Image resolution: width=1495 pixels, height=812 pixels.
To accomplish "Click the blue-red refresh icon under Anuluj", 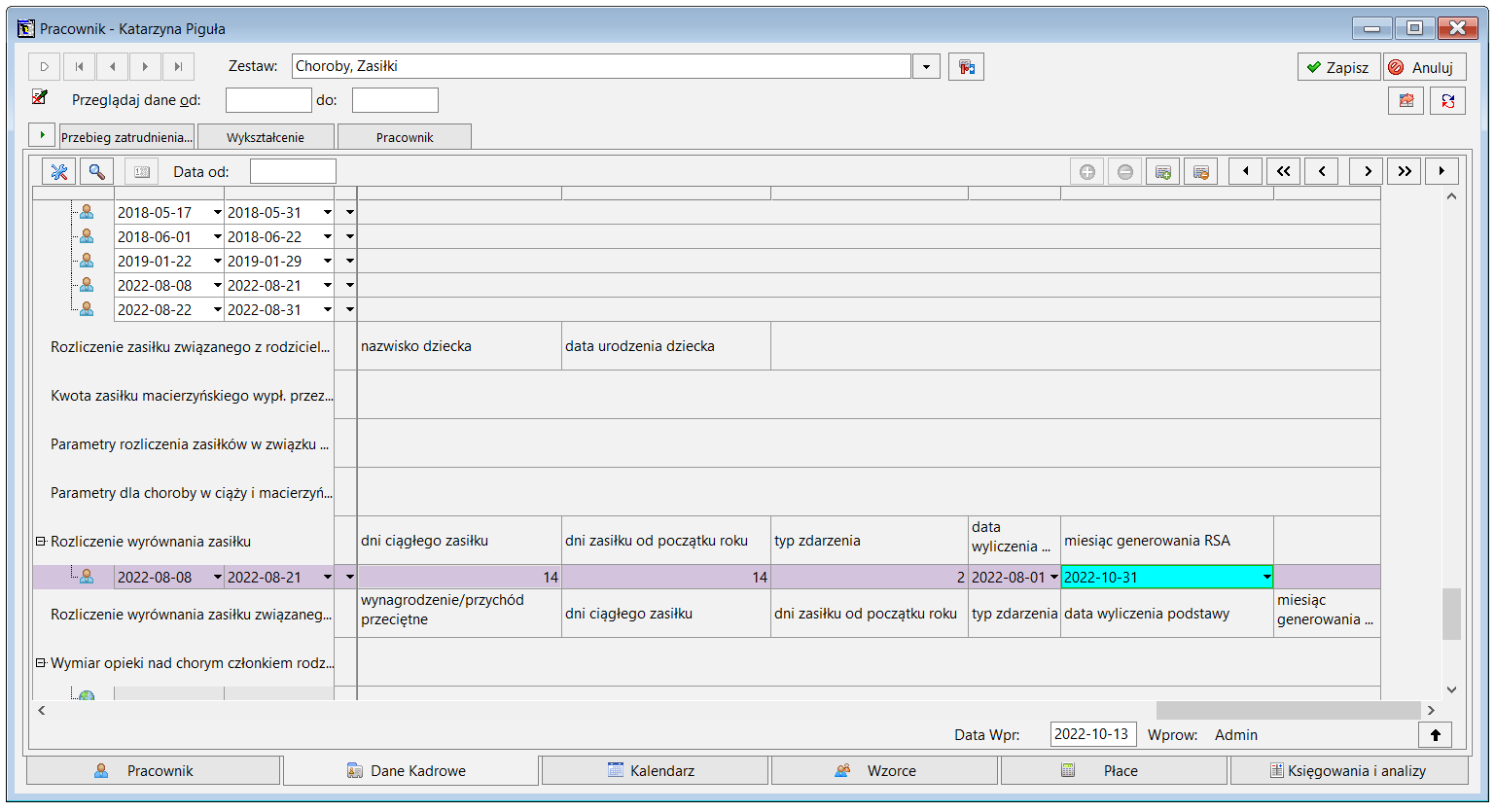I will (1448, 100).
